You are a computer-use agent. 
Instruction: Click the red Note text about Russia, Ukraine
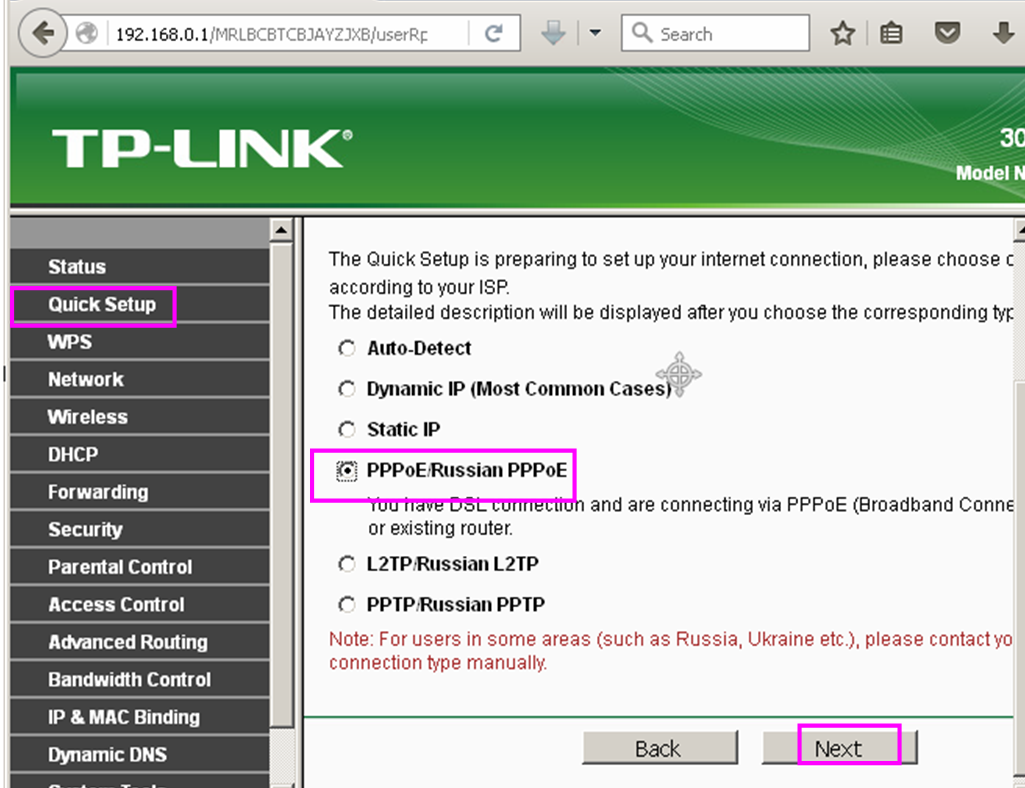pyautogui.click(x=670, y=651)
